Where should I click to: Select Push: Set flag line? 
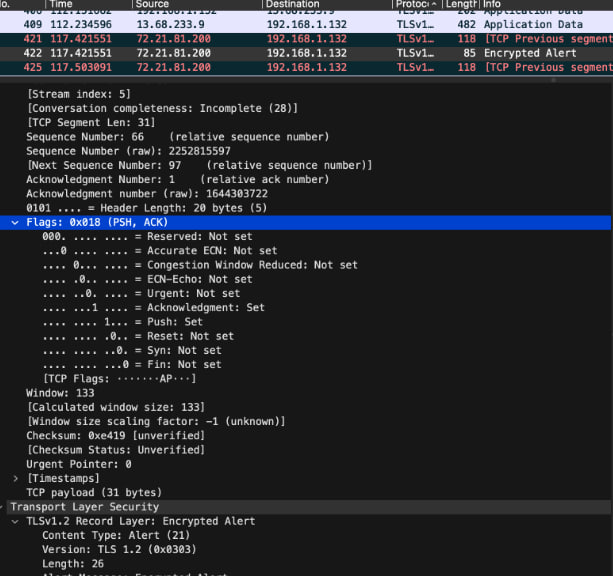pyautogui.click(x=123, y=322)
